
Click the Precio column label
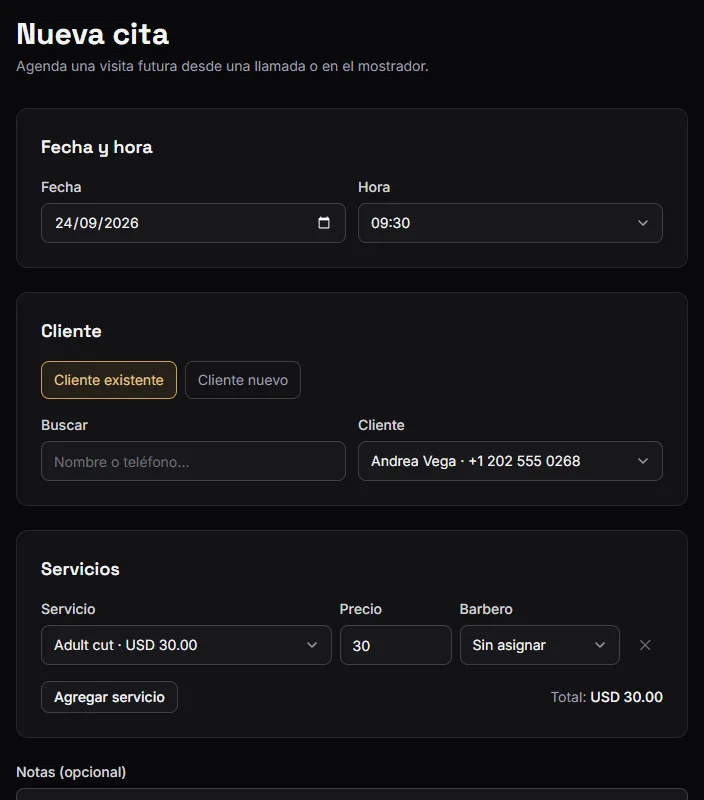pyautogui.click(x=361, y=609)
